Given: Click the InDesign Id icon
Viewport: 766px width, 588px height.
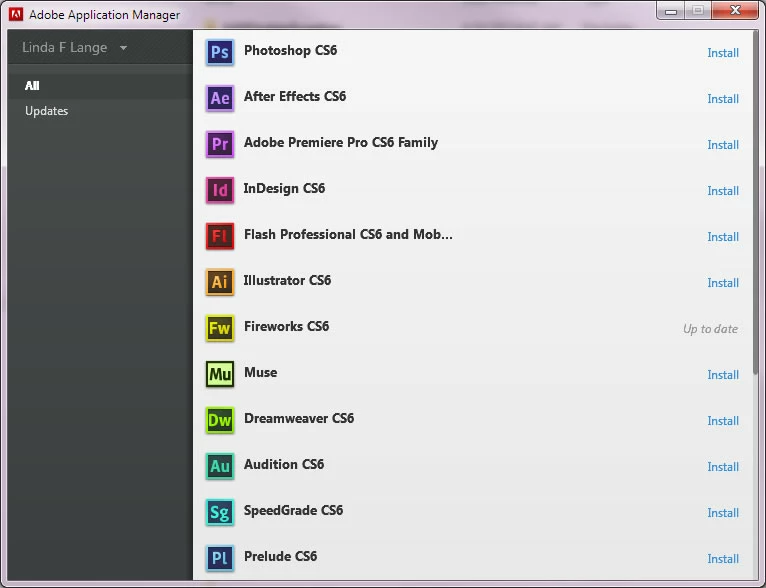Looking at the screenshot, I should pos(220,190).
